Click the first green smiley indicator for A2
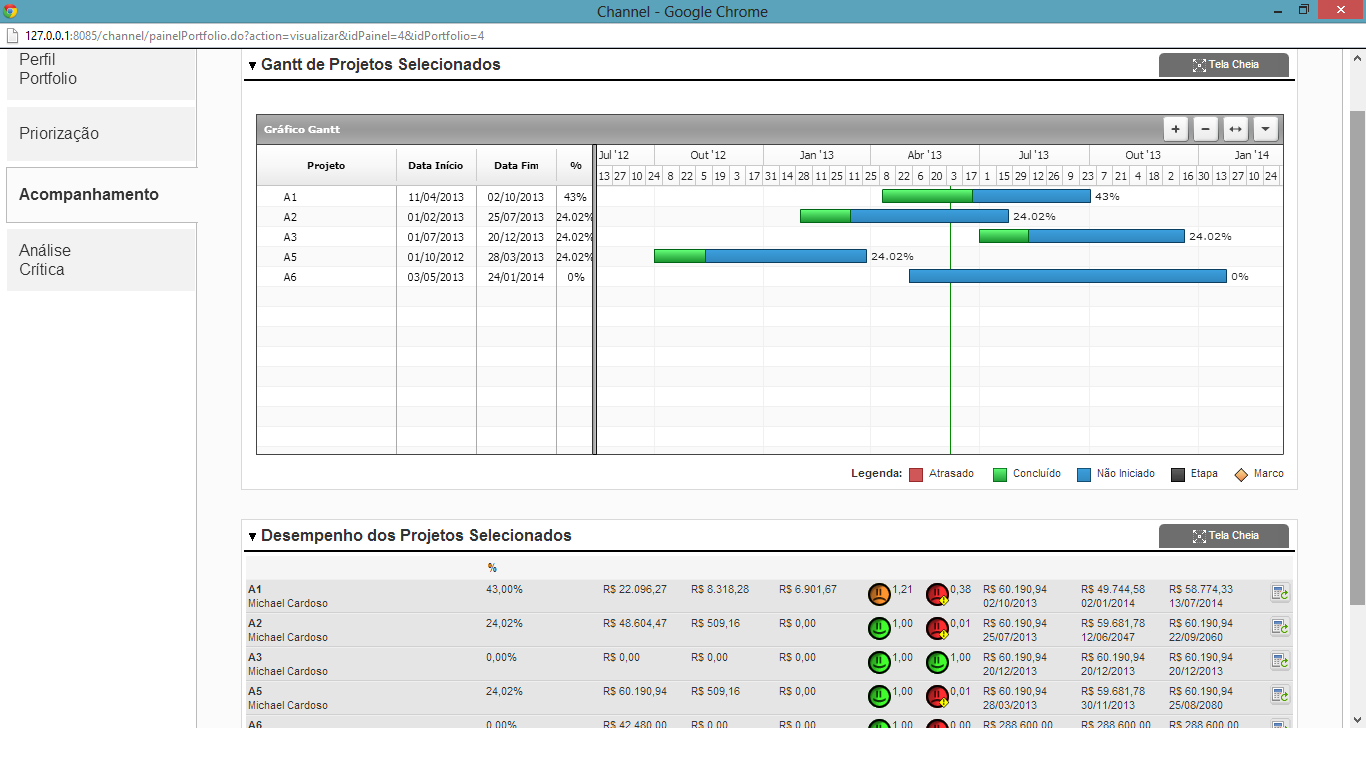Image resolution: width=1366 pixels, height=768 pixels. coord(879,629)
